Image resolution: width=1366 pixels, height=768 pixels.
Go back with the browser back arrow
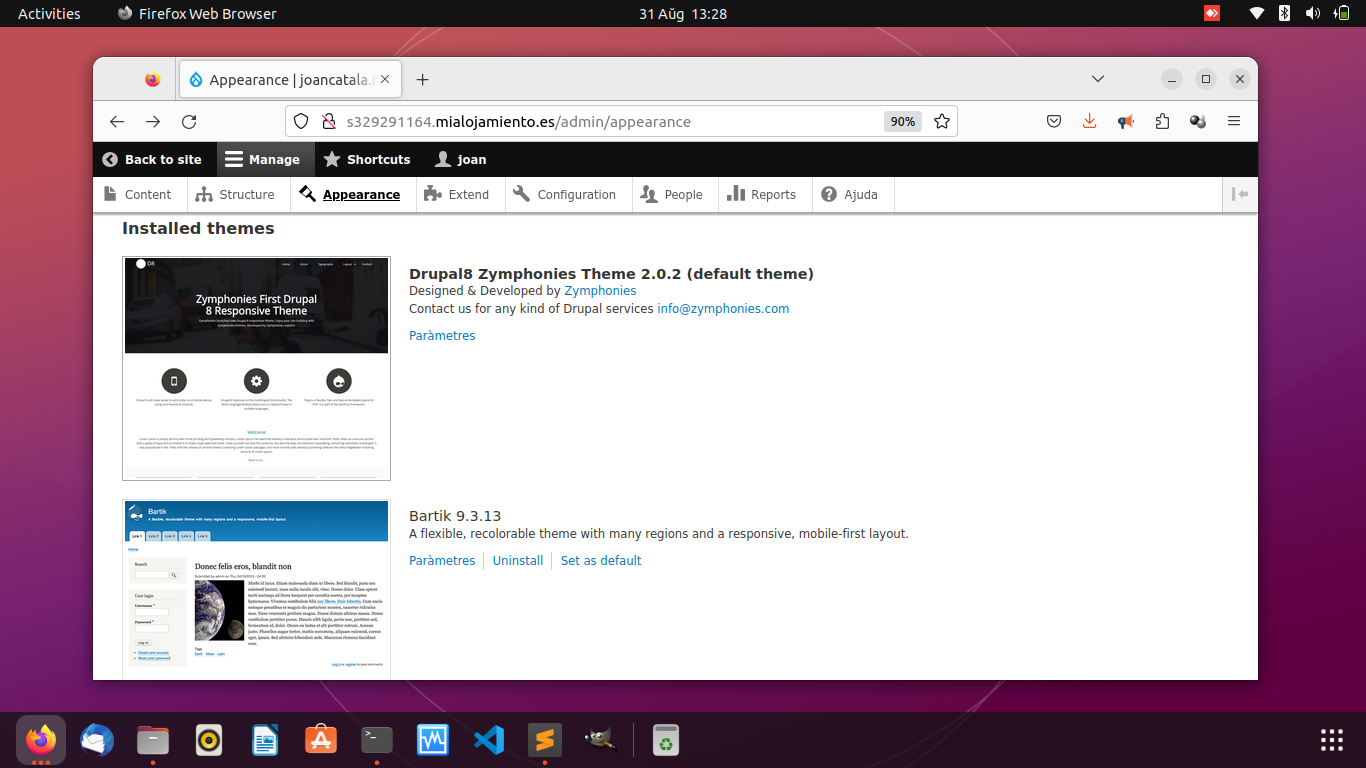[x=117, y=121]
